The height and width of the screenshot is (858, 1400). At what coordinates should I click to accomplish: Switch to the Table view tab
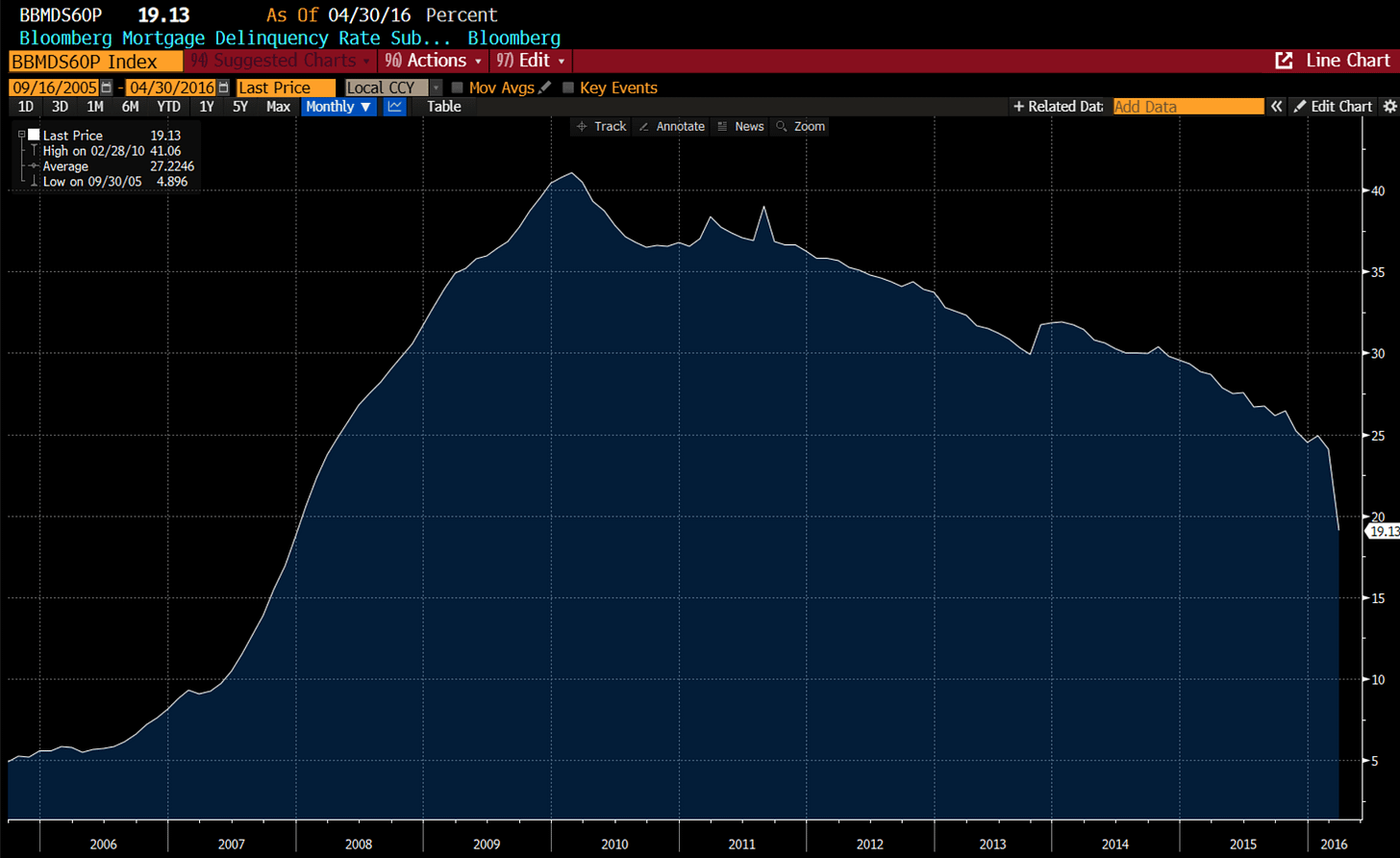pos(444,107)
